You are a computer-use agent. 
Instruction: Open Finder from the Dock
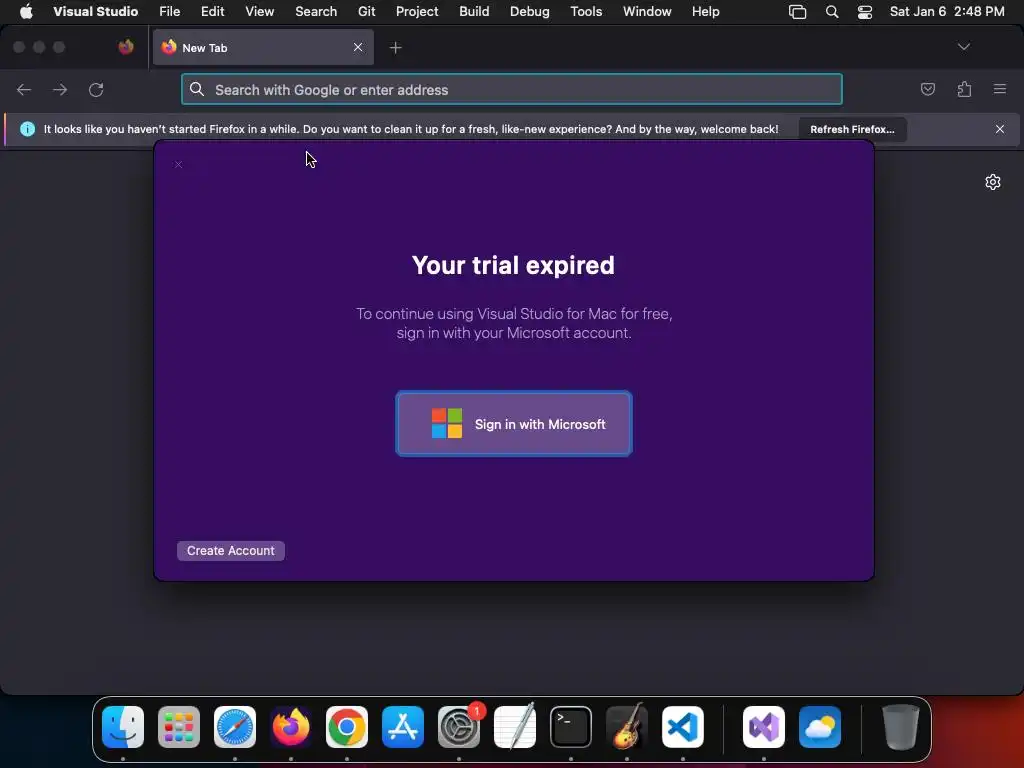(123, 727)
